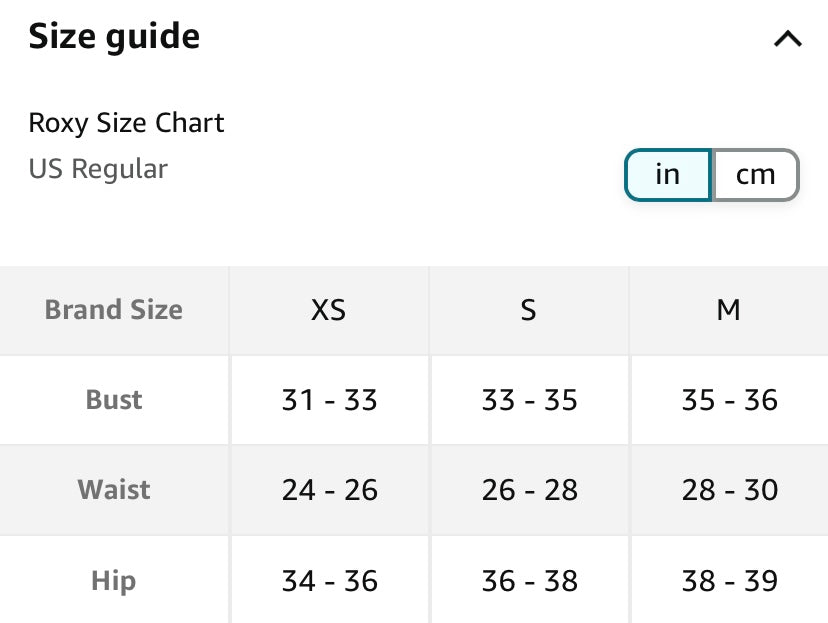Select the M column header

[x=729, y=310]
